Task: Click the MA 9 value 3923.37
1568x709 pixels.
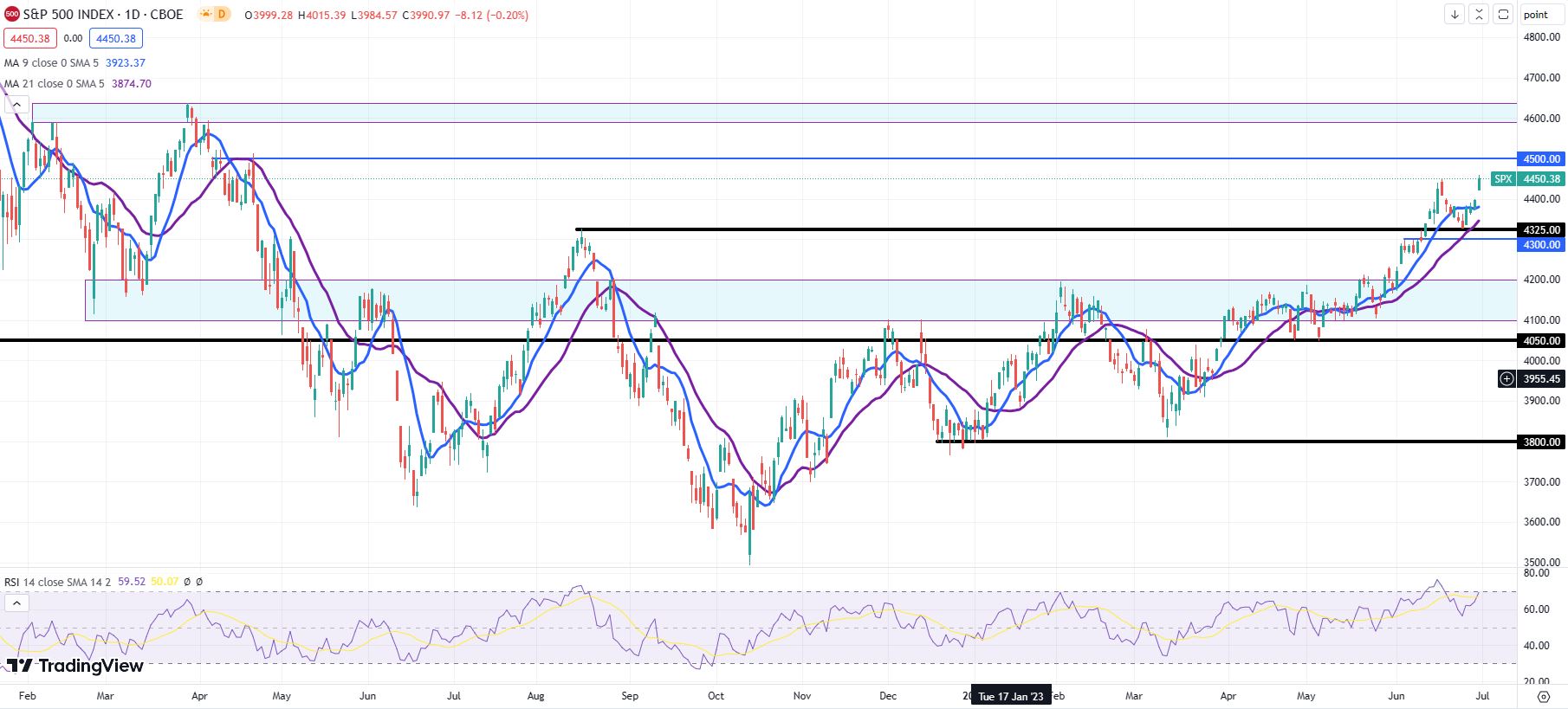Action: pos(125,63)
